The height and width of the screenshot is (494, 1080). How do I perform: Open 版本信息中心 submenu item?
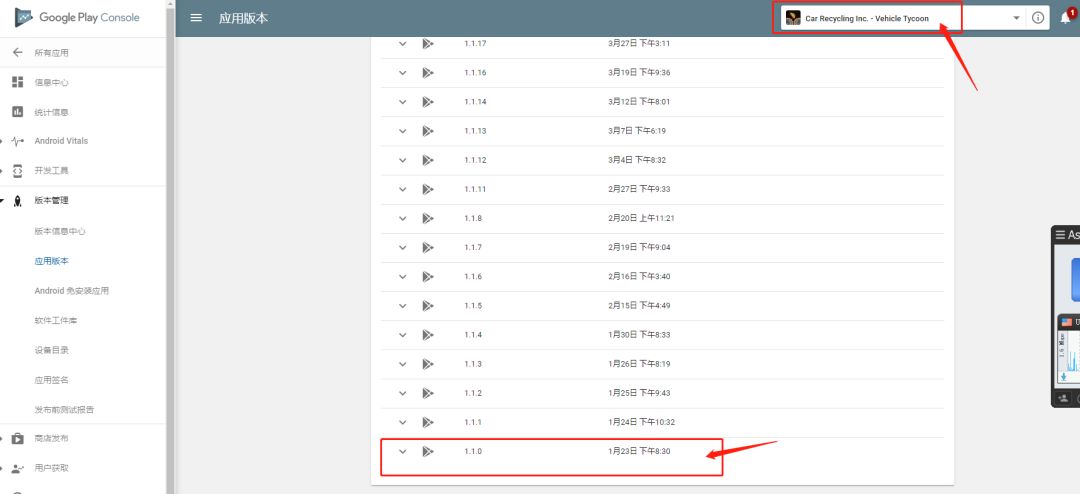(60, 231)
